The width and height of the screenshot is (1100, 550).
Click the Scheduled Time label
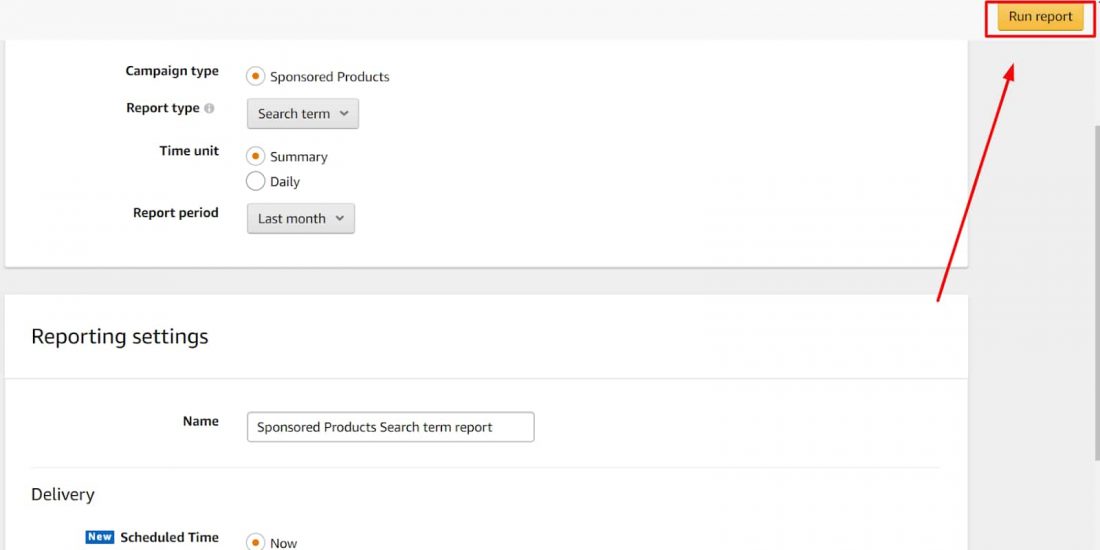coord(169,537)
